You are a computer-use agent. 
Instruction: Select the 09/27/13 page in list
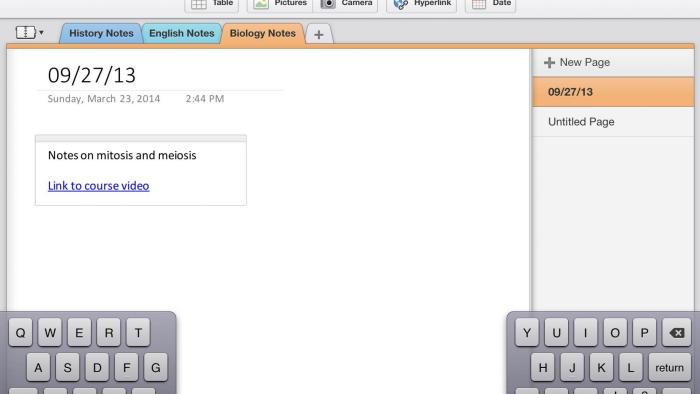click(x=613, y=92)
